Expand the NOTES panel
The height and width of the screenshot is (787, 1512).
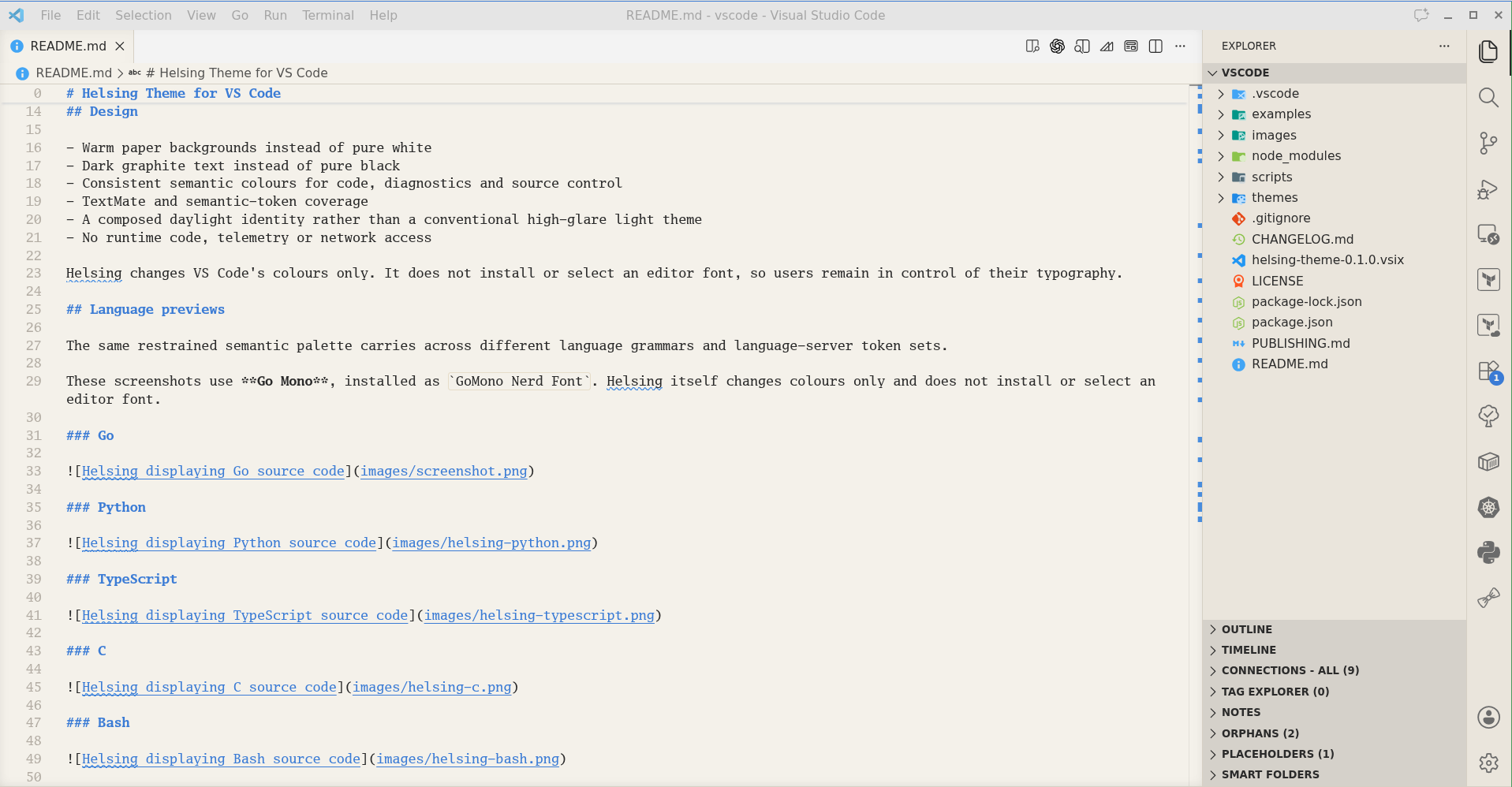click(1335, 712)
